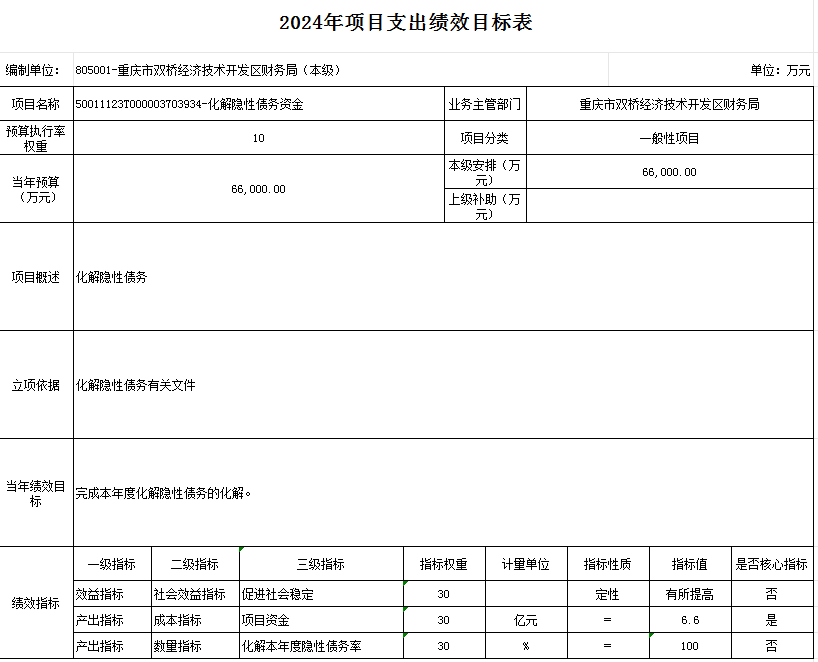Select the 计量单位 header cell
The height and width of the screenshot is (662, 818).
point(526,564)
